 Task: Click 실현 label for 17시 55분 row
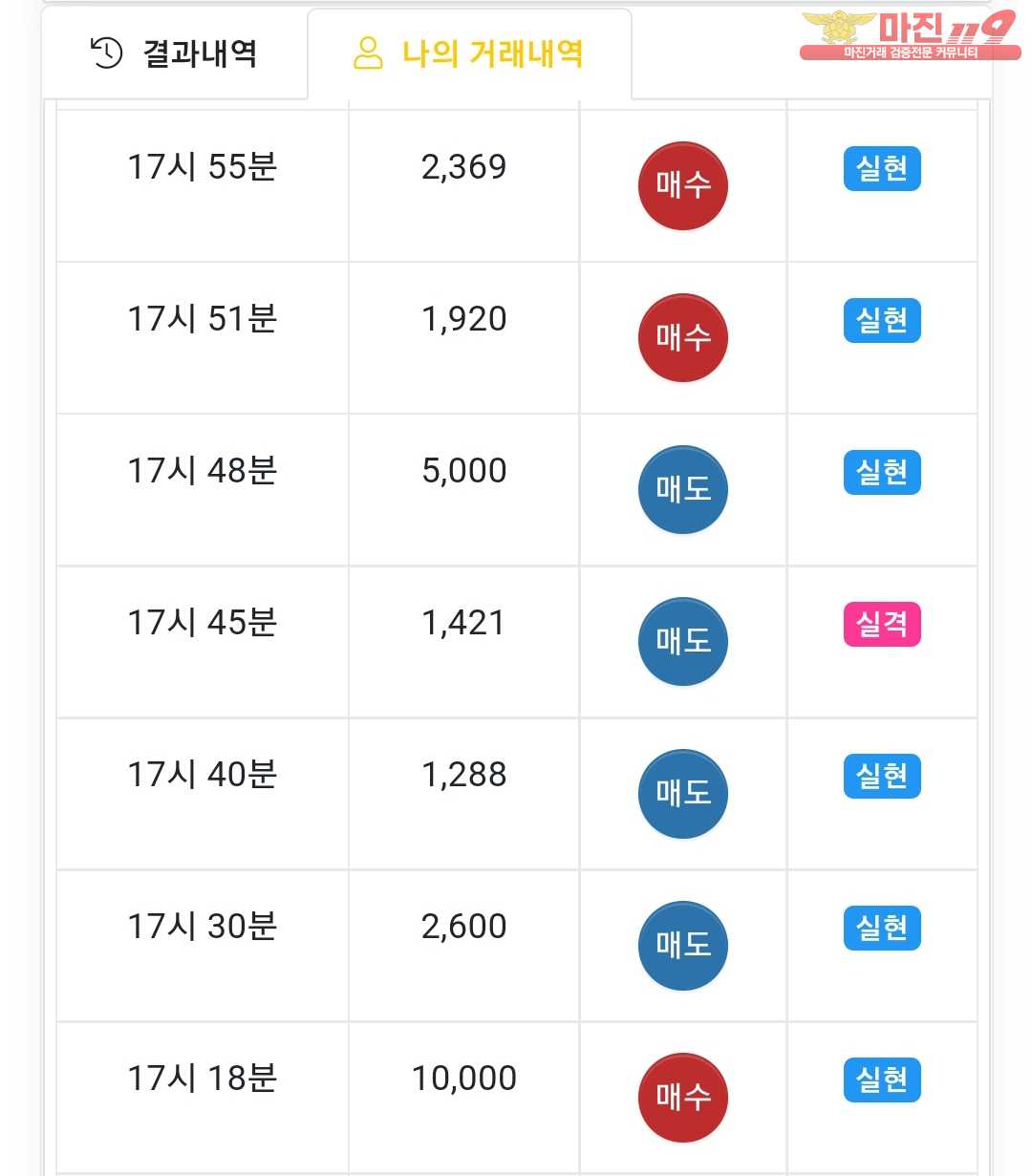tap(882, 169)
